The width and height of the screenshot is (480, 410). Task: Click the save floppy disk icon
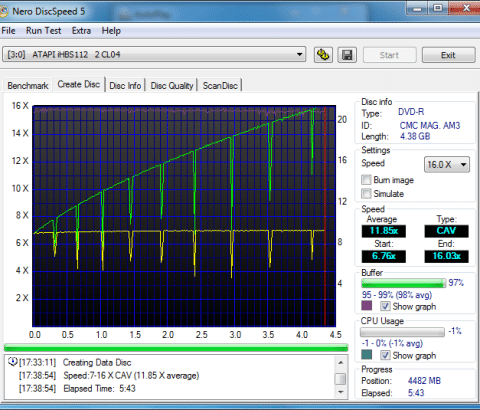click(347, 55)
